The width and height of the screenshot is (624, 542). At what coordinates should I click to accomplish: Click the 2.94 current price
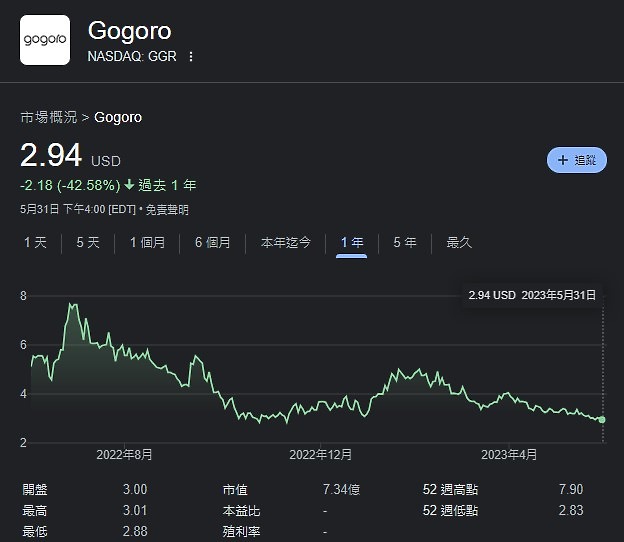coord(51,155)
